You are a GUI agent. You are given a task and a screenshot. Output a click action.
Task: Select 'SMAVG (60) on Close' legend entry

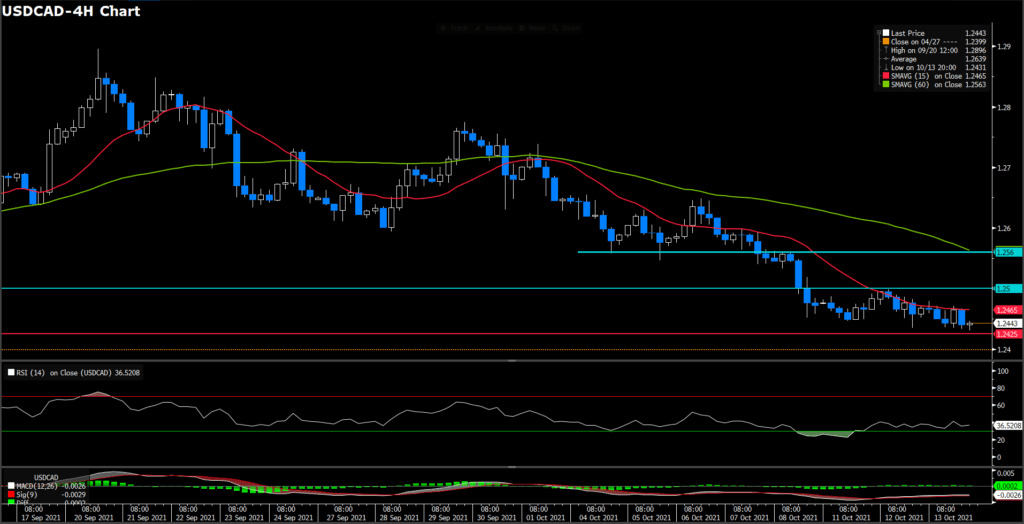(927, 84)
